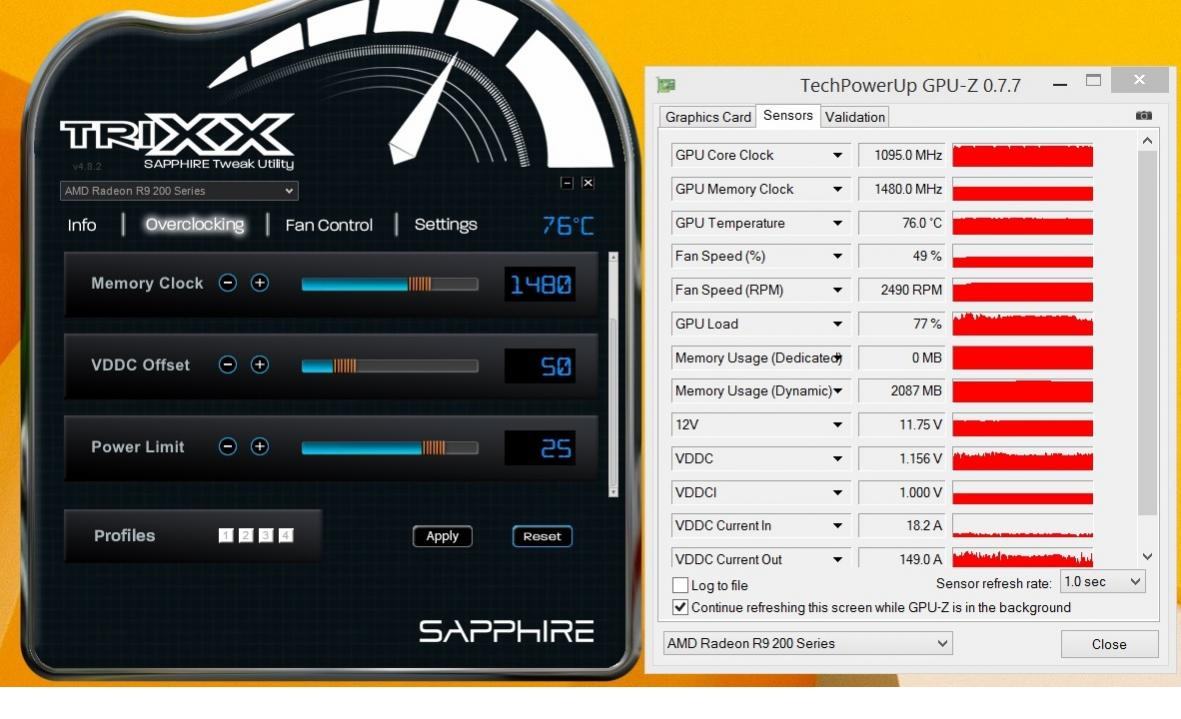The image size is (1181, 719).
Task: Click the GPU-Z Close button
Action: coord(1109,644)
